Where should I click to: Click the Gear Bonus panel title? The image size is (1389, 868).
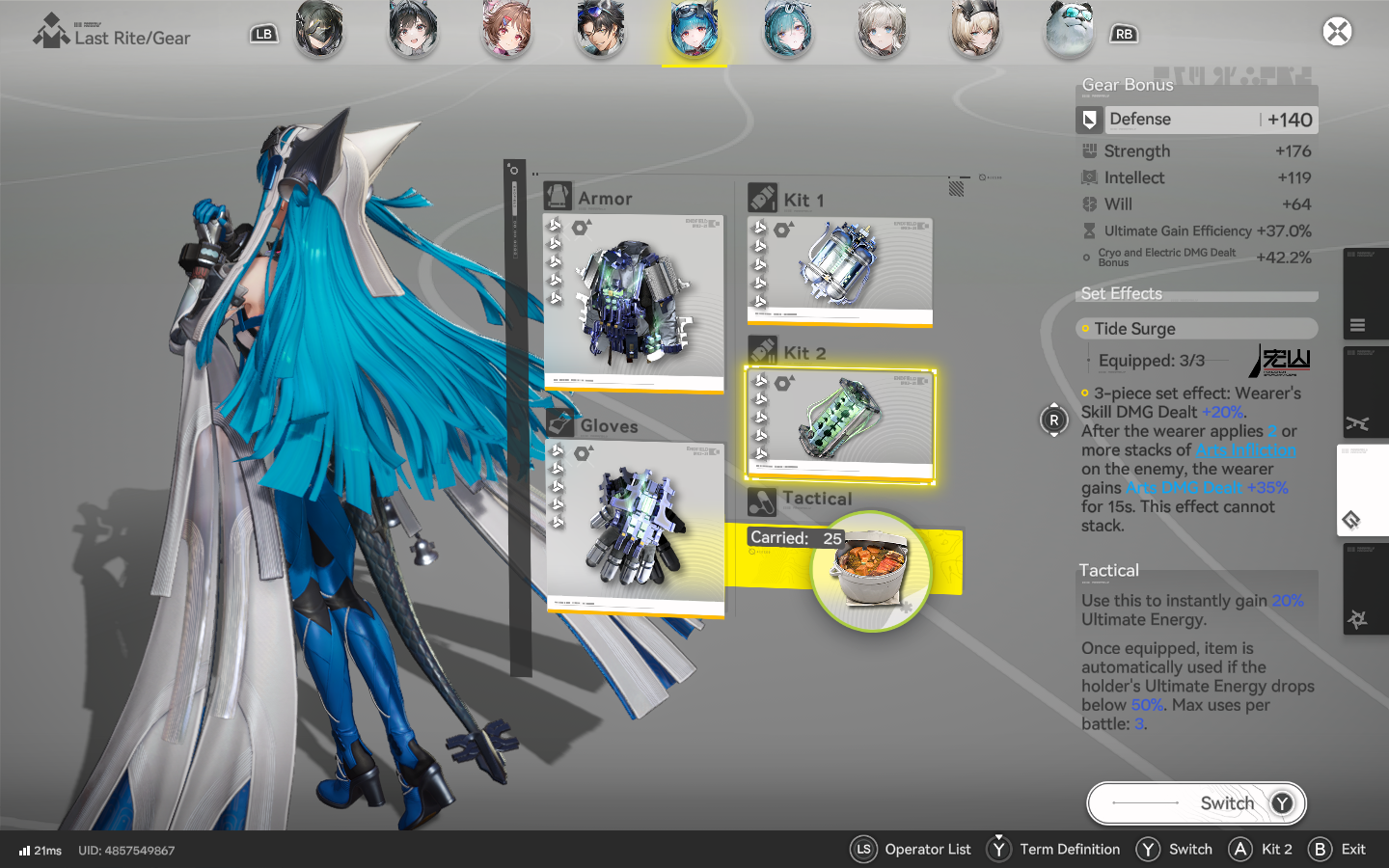click(x=1128, y=85)
